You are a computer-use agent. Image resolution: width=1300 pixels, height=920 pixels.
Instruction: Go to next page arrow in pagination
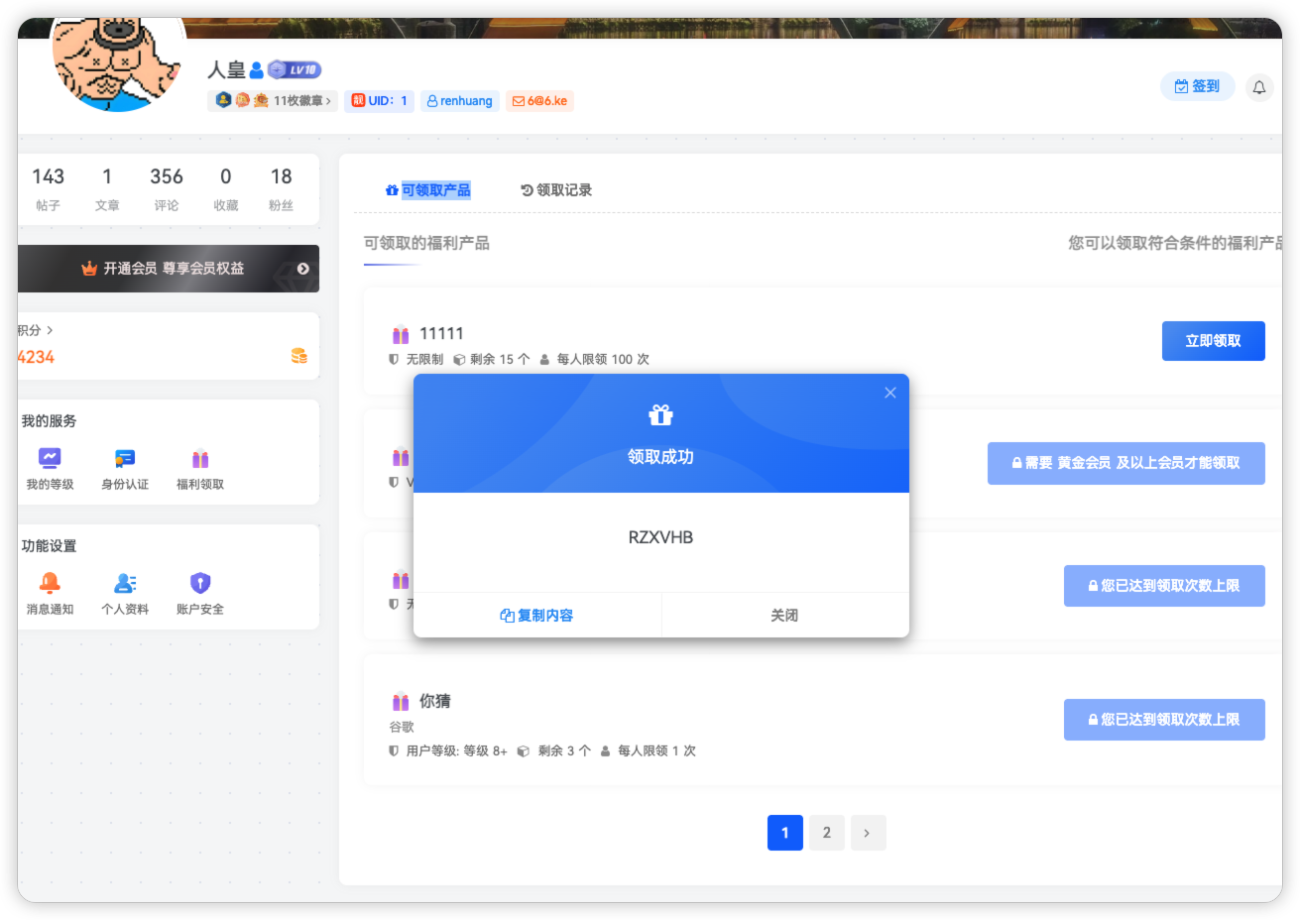point(868,833)
